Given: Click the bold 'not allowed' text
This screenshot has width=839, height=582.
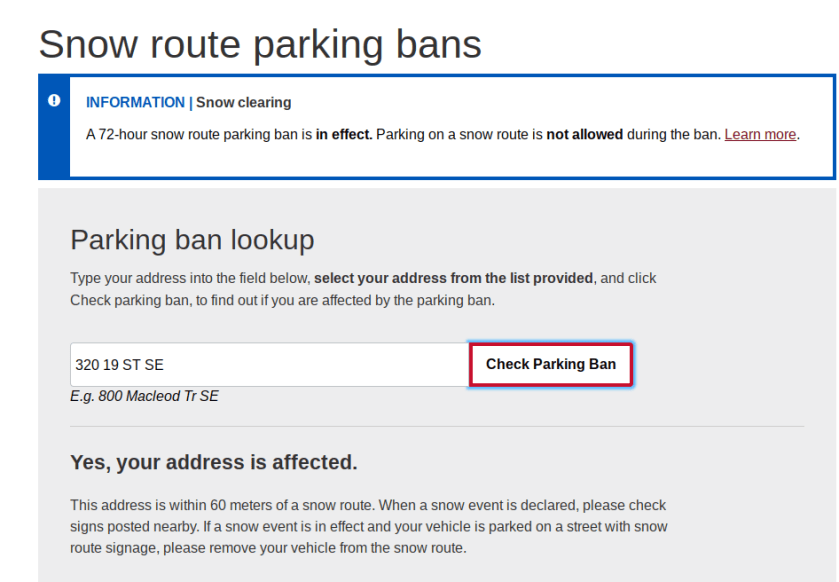Looking at the screenshot, I should tap(584, 134).
